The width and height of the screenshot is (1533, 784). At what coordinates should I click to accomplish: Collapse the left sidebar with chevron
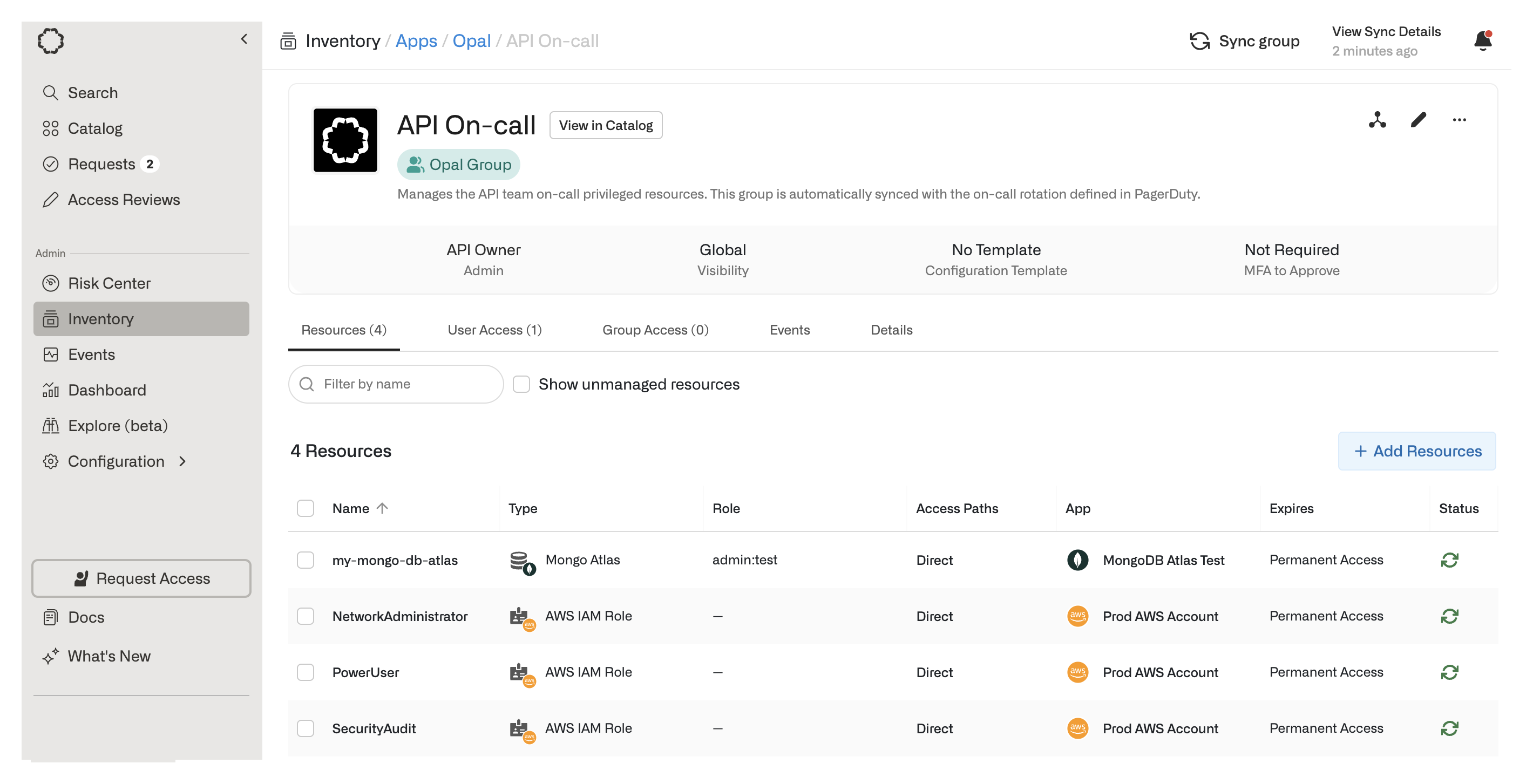click(x=244, y=39)
